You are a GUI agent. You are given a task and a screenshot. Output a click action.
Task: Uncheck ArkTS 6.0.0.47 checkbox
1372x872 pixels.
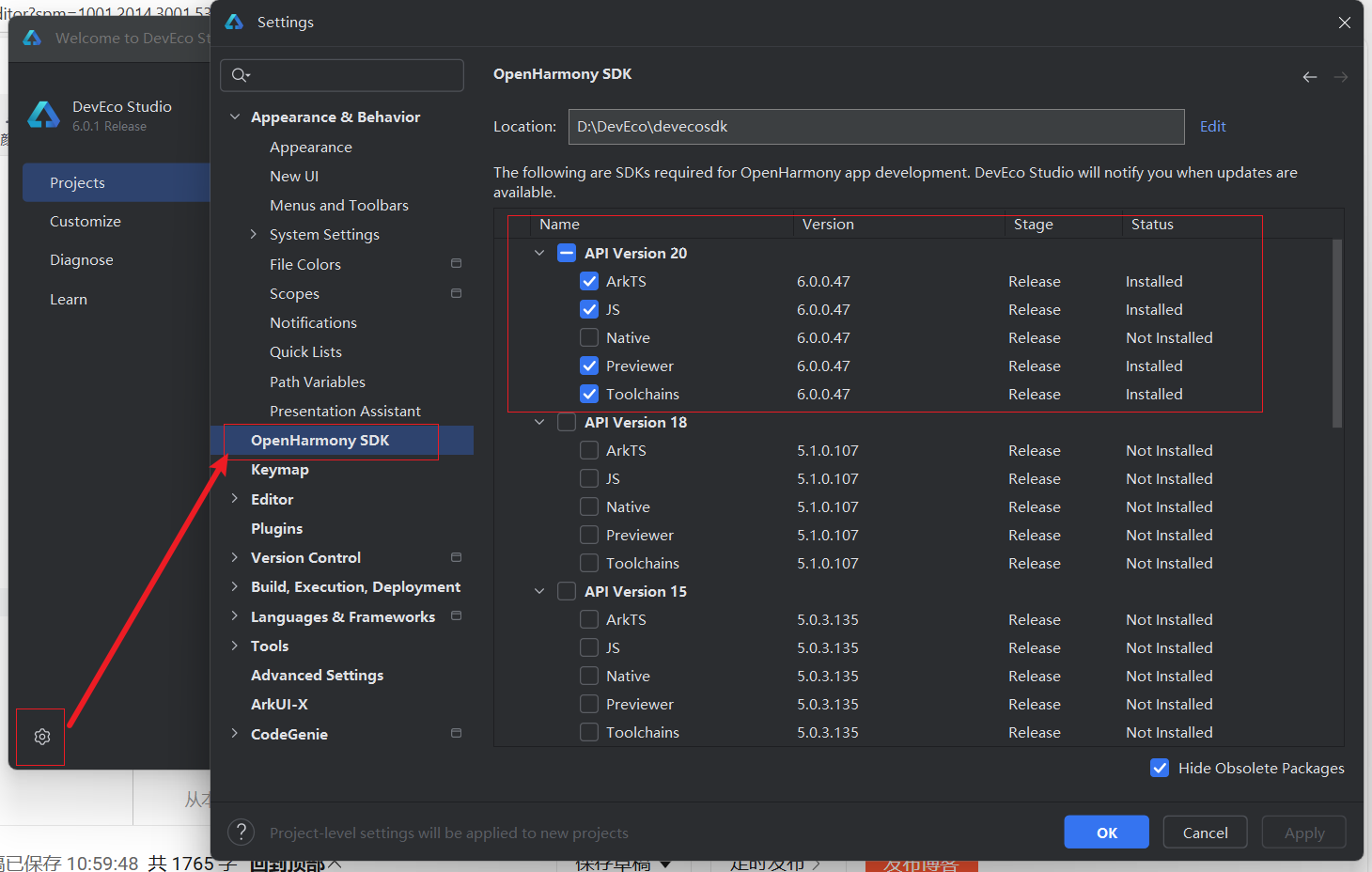point(589,281)
